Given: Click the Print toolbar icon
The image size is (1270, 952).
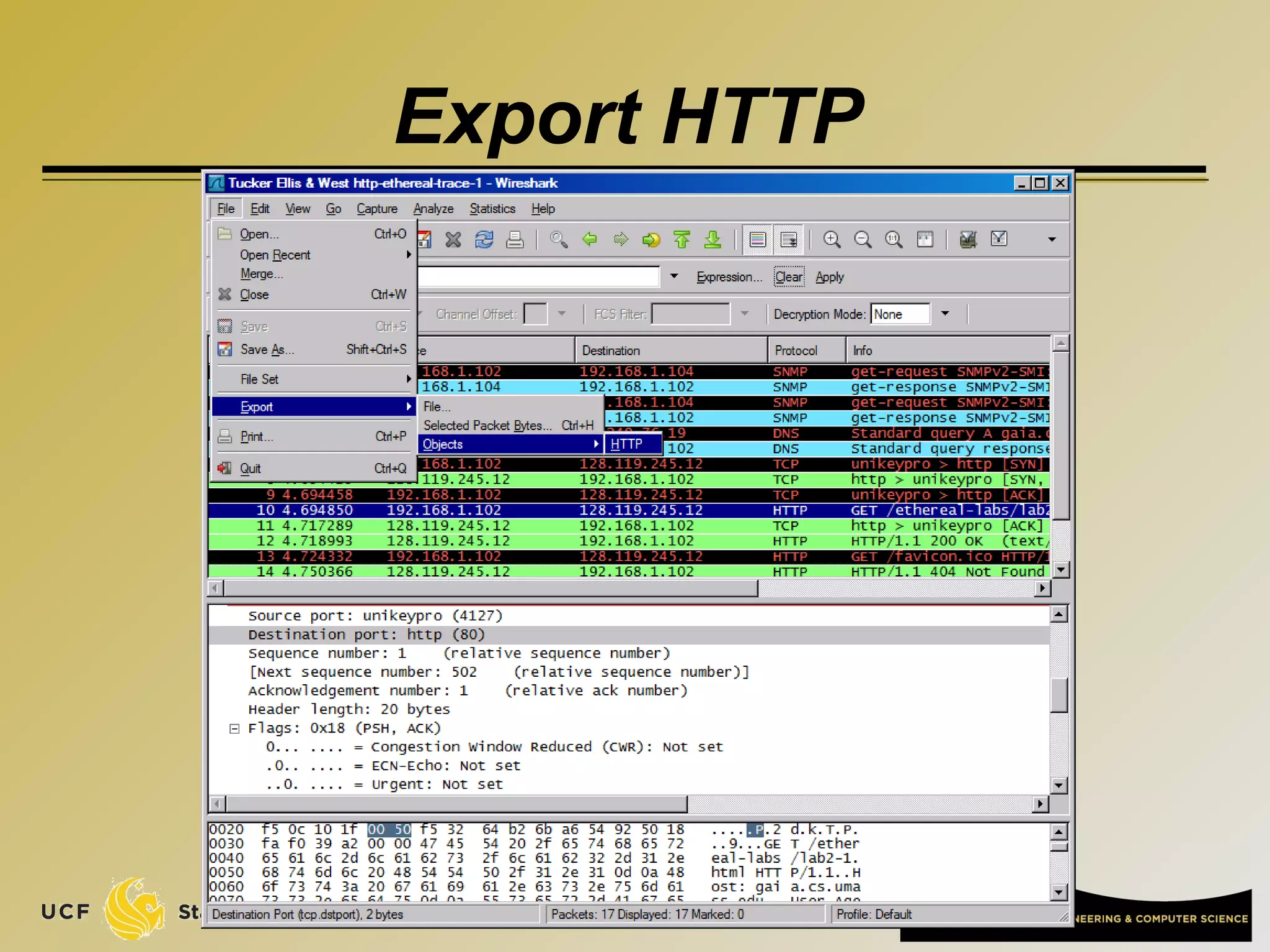Looking at the screenshot, I should [x=515, y=239].
